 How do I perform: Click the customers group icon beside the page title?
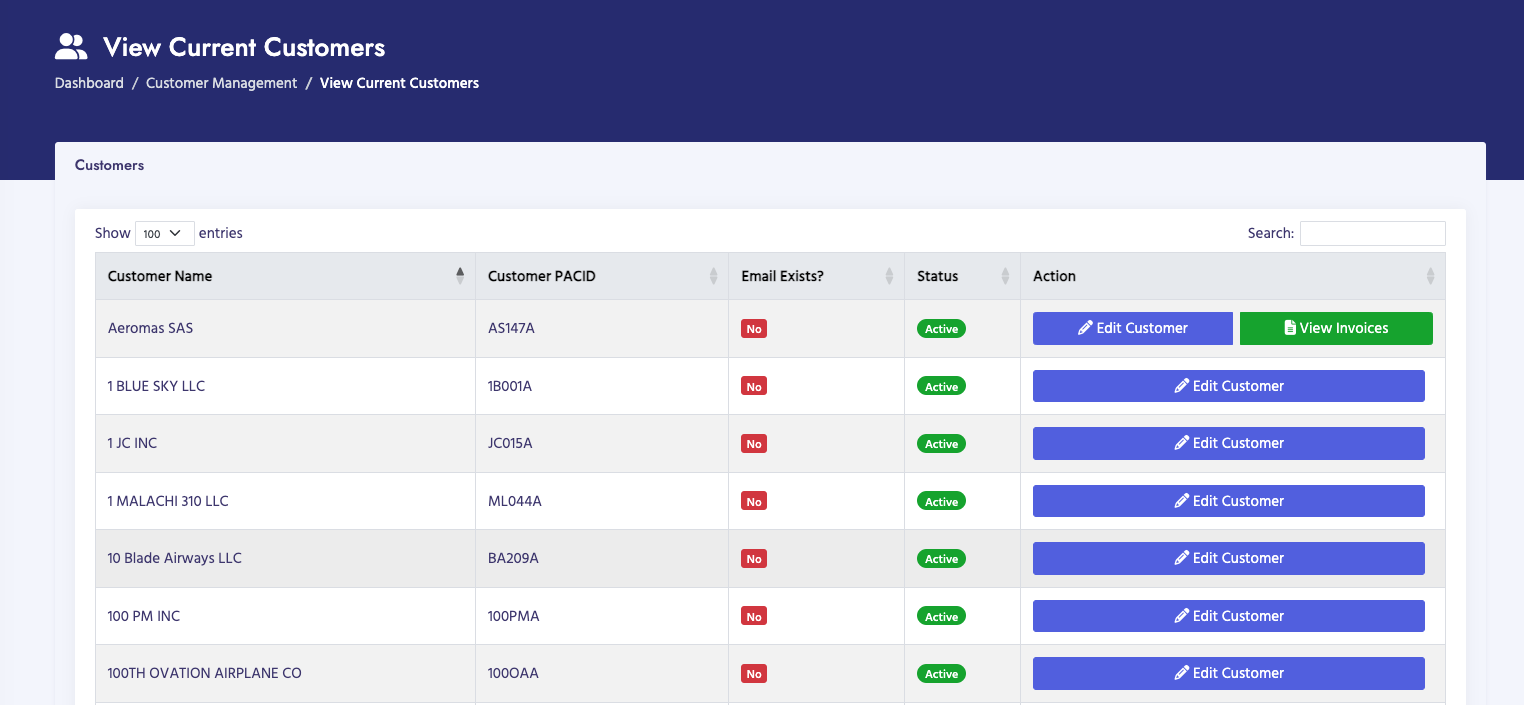pos(72,47)
